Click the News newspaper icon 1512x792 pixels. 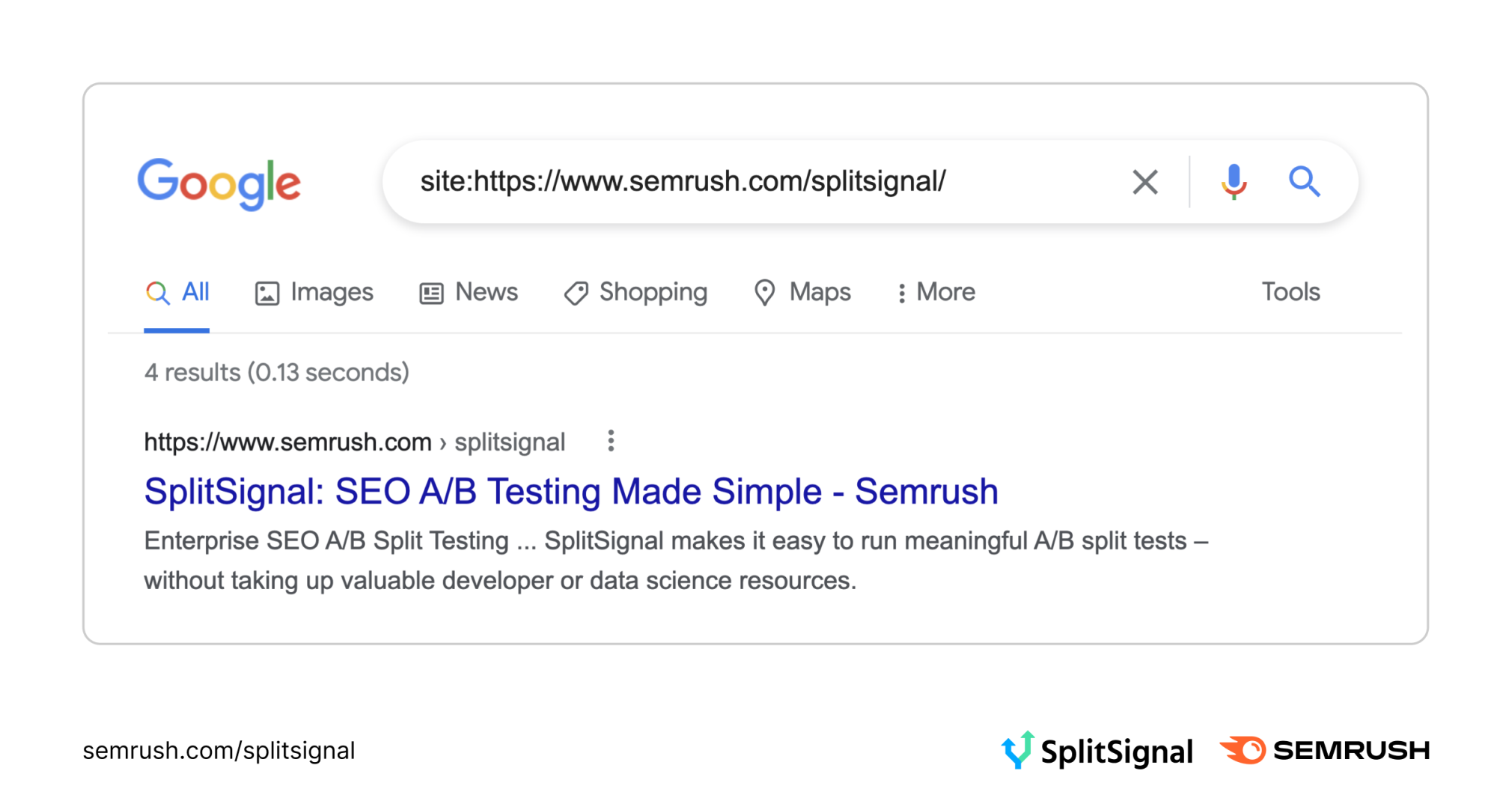coord(431,293)
